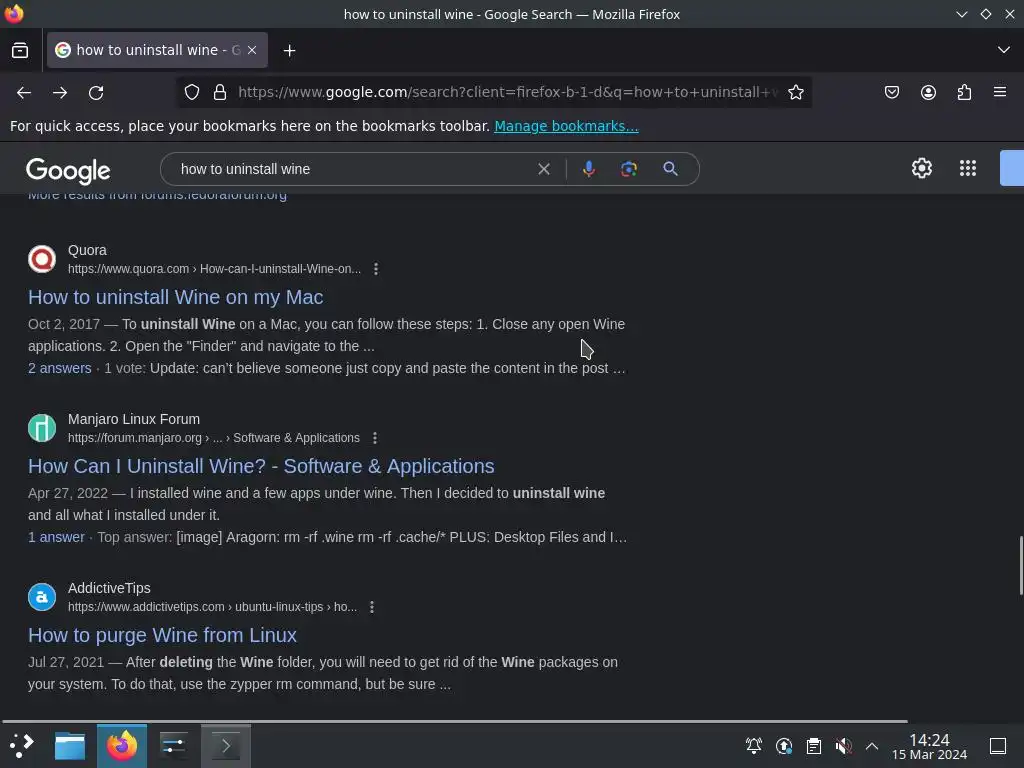Open the KDE application launcher

pos(22,745)
